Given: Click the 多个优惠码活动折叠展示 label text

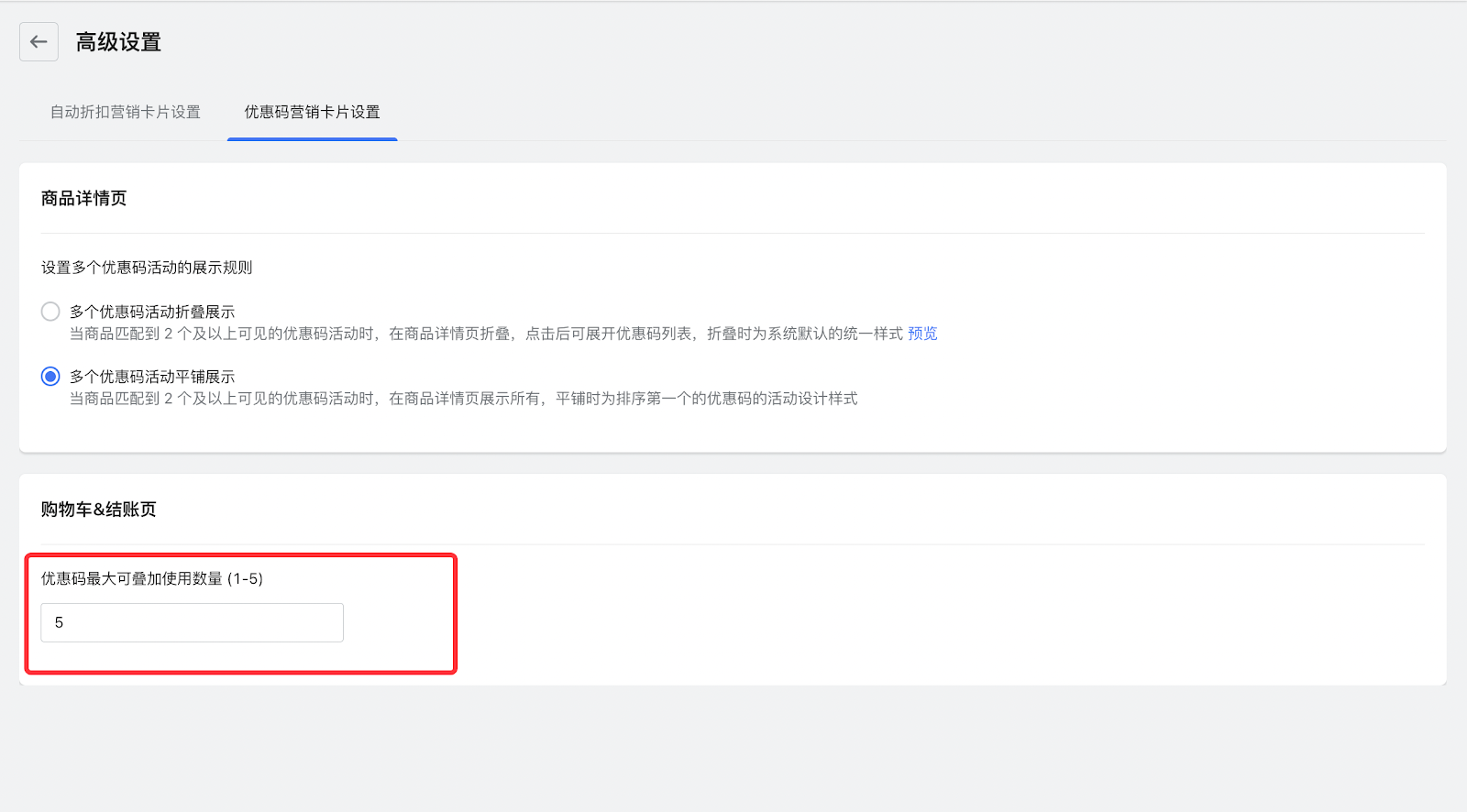Looking at the screenshot, I should [x=152, y=312].
